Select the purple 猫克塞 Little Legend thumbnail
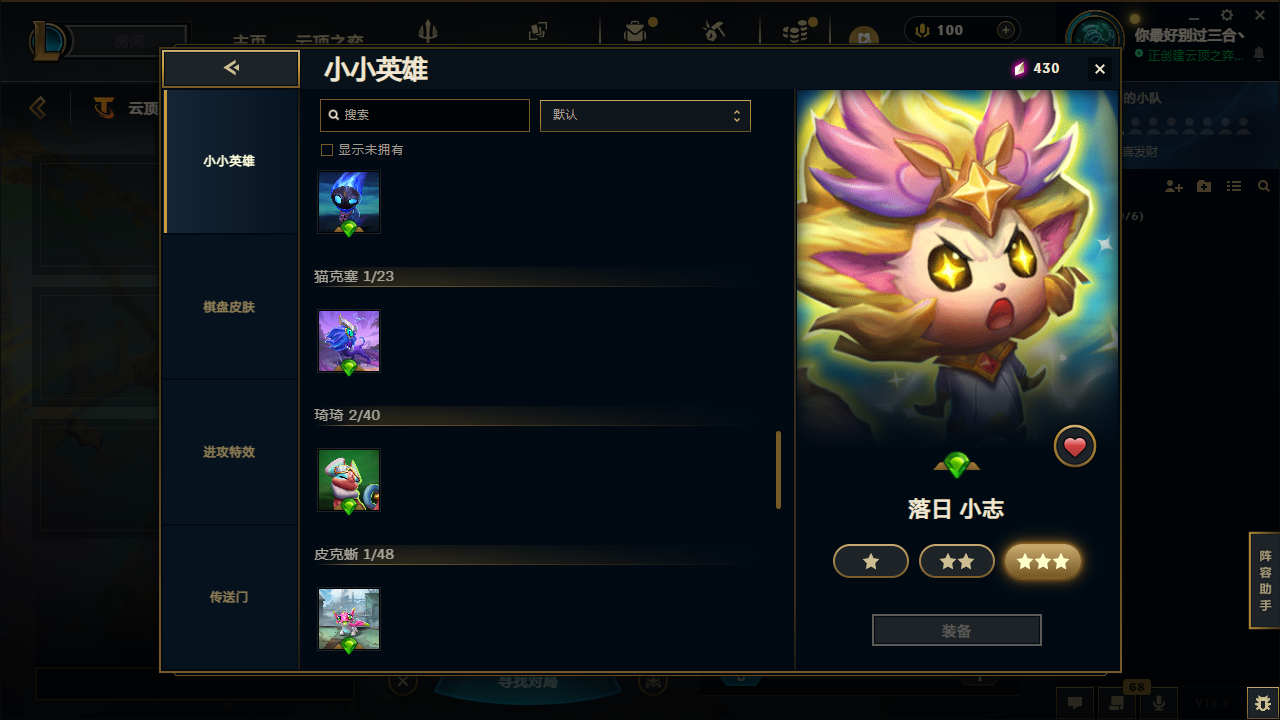The height and width of the screenshot is (720, 1280). coord(349,341)
